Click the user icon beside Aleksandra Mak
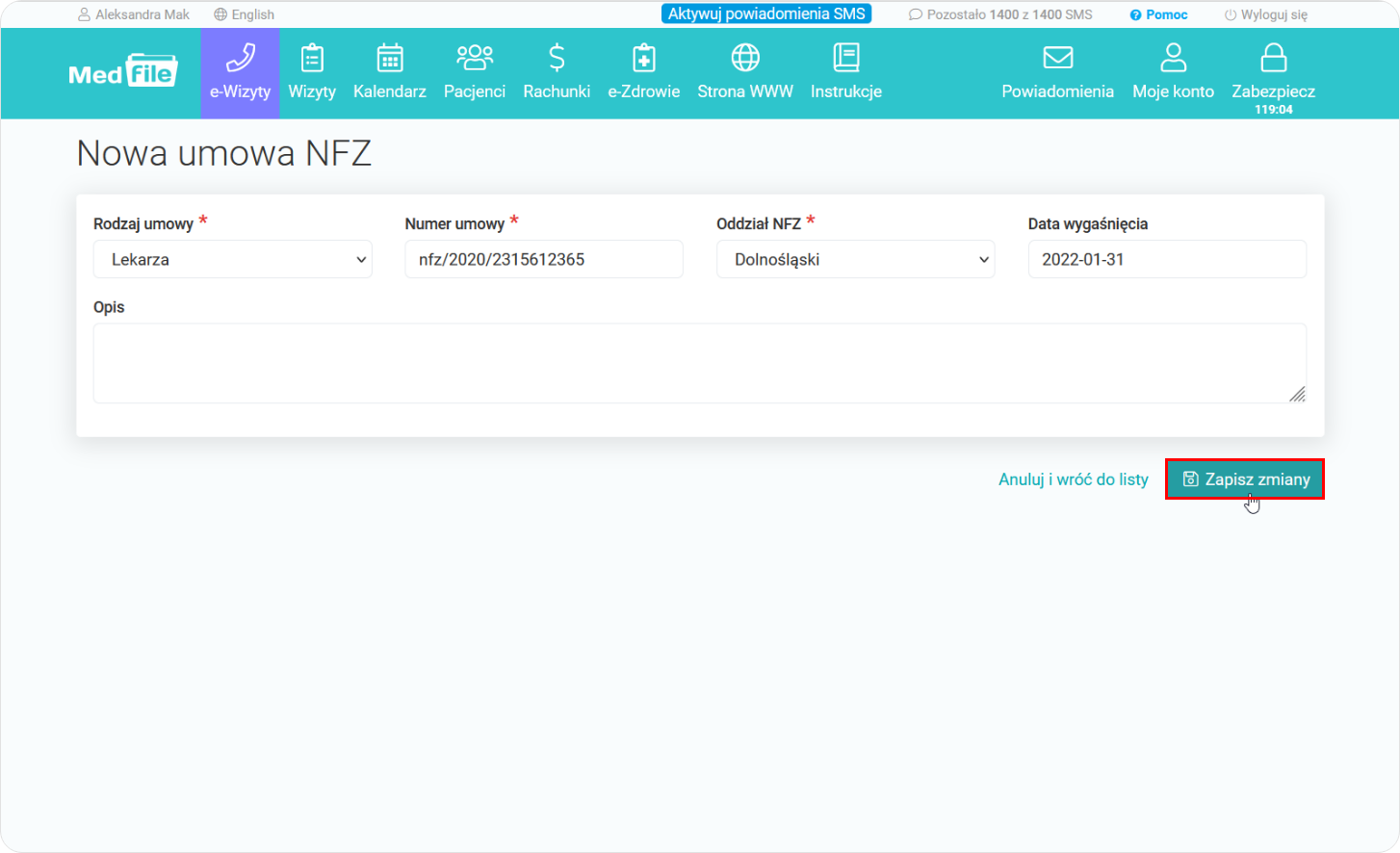Image resolution: width=1400 pixels, height=853 pixels. 84,14
